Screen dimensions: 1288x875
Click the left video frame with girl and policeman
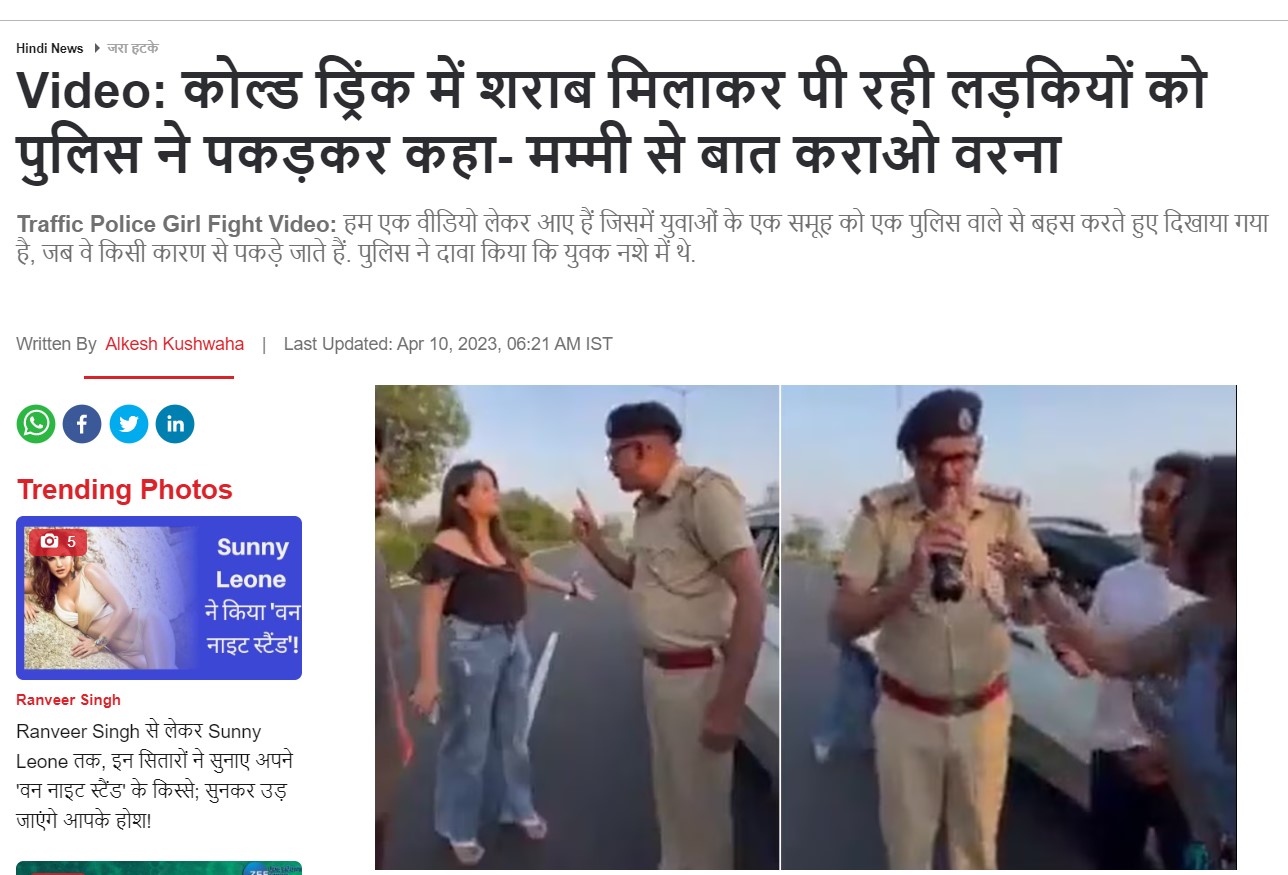pos(577,627)
